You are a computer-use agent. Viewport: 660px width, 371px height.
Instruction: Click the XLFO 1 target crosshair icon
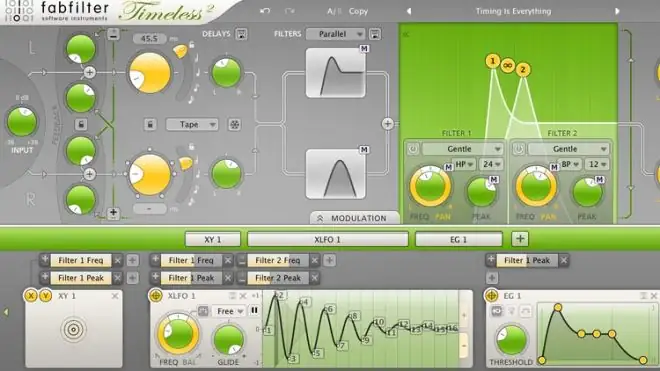click(156, 296)
